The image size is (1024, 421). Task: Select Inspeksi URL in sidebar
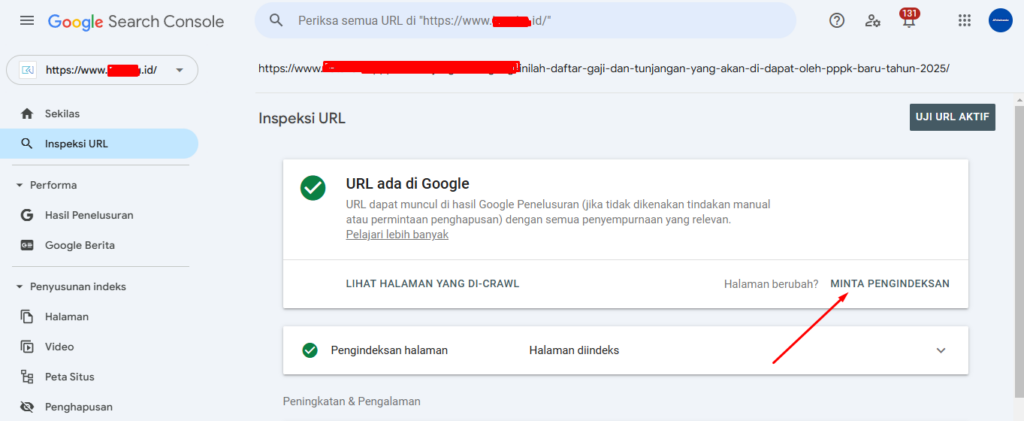point(99,144)
